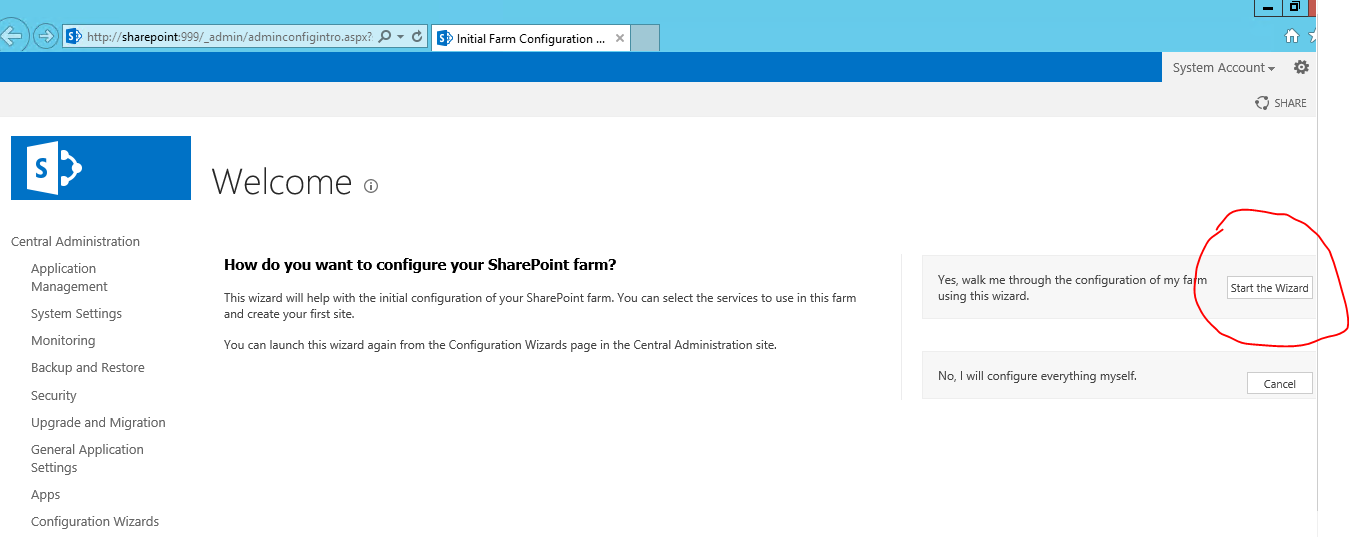Open Upgrade and Migration
This screenshot has height=537, width=1349.
click(x=98, y=422)
